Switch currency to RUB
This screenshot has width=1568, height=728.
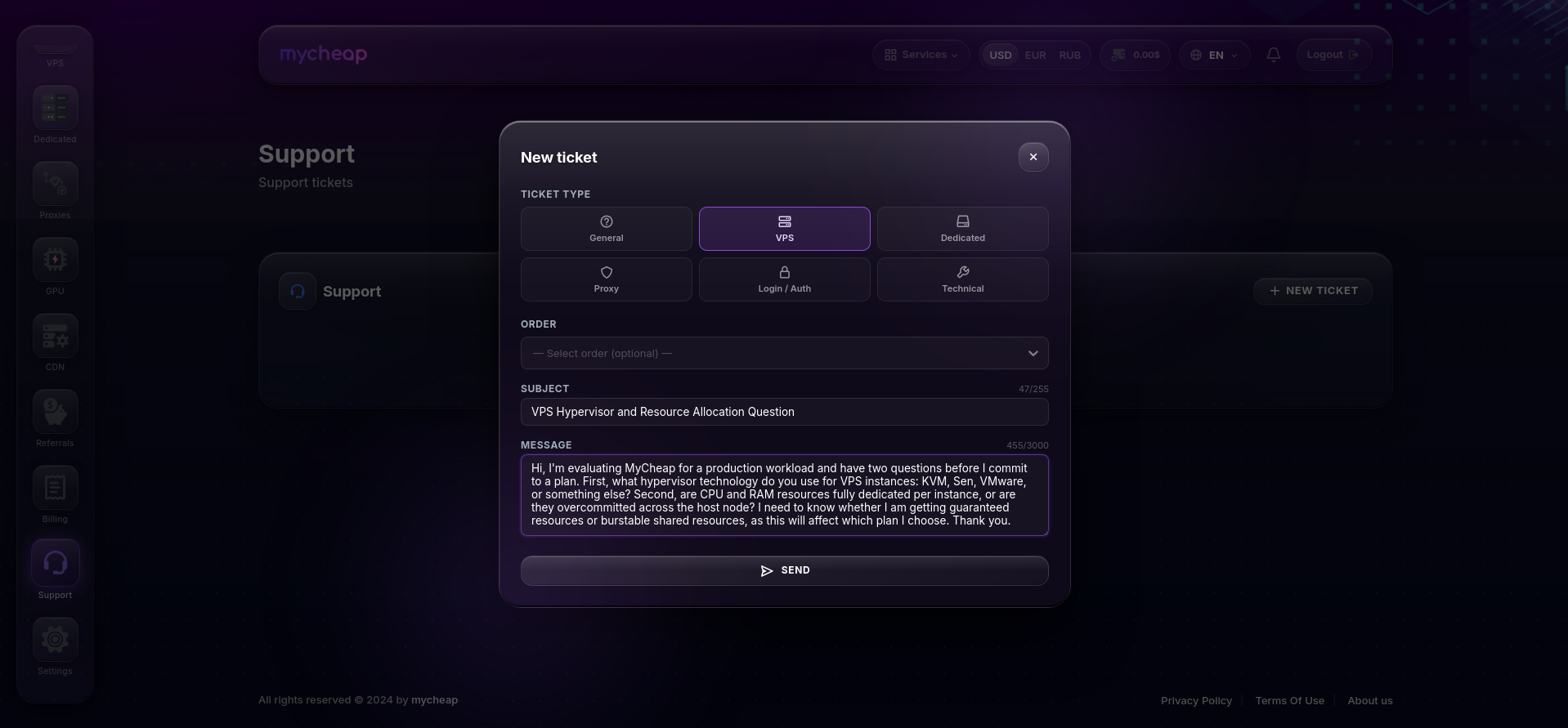[1069, 55]
